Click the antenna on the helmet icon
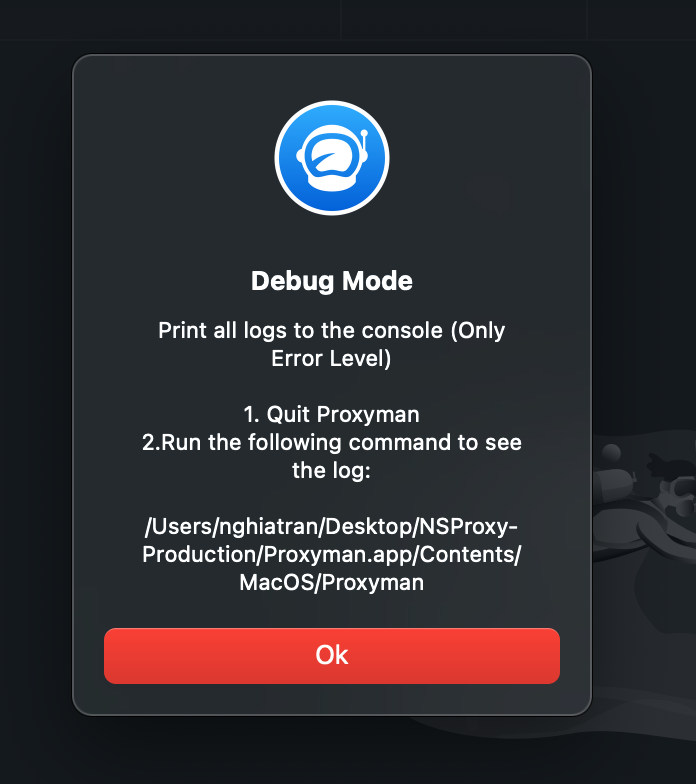Screen dimensions: 696x784 click(364, 141)
